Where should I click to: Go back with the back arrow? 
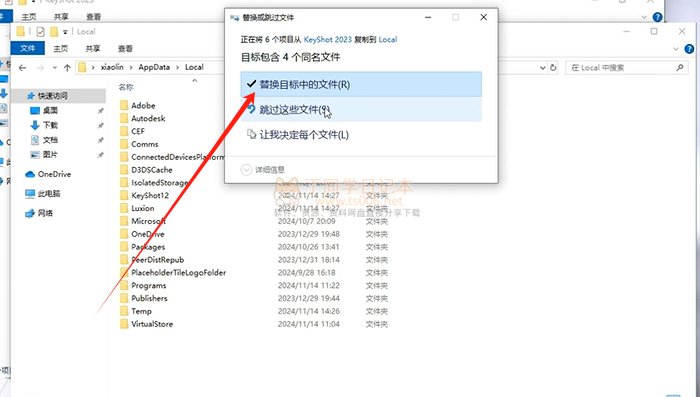coord(22,67)
